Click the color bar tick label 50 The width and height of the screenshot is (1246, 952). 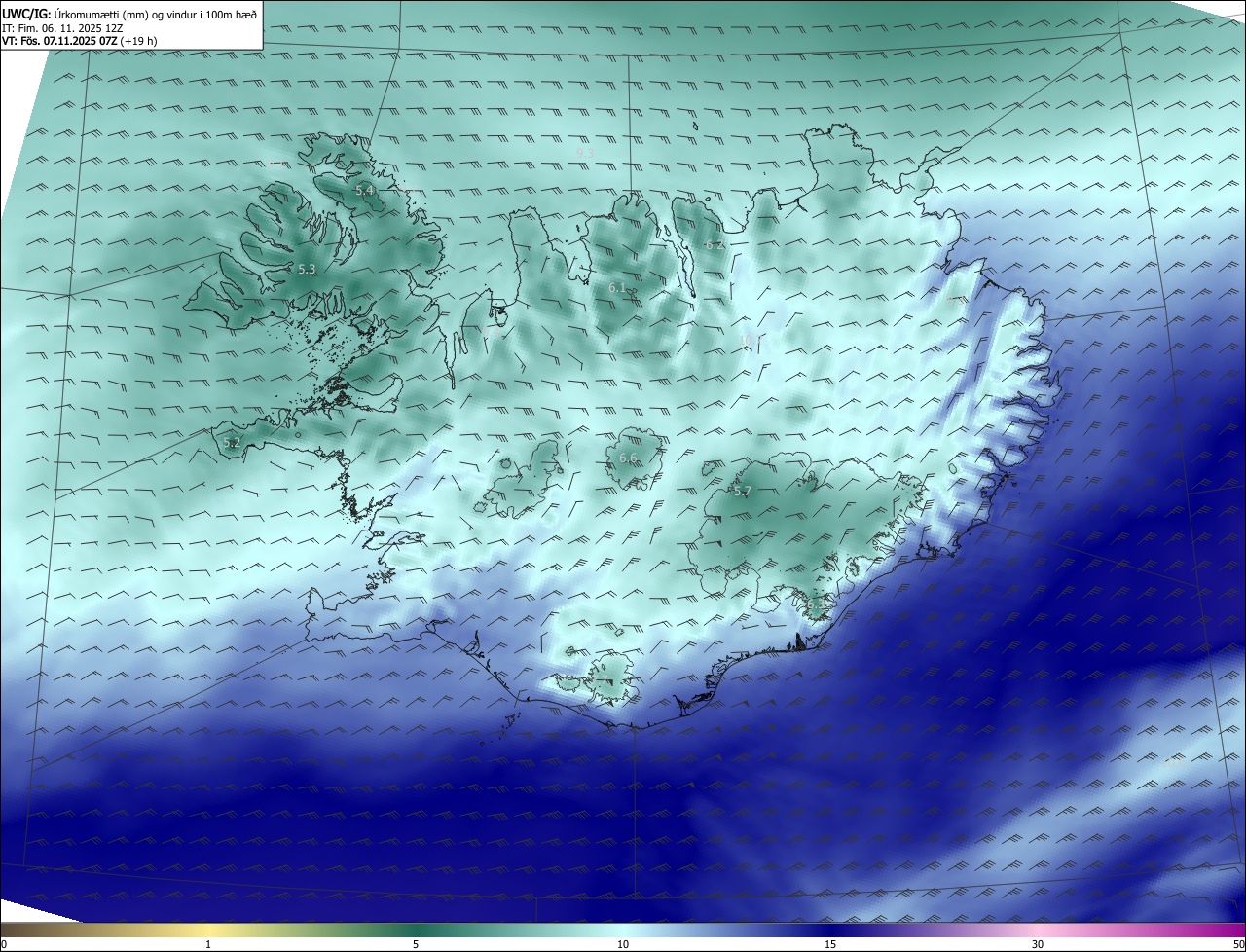click(1238, 944)
